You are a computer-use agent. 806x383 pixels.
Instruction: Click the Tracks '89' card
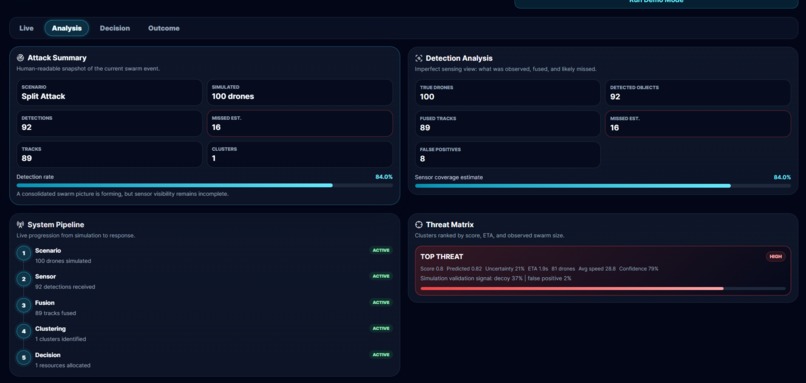(109, 154)
